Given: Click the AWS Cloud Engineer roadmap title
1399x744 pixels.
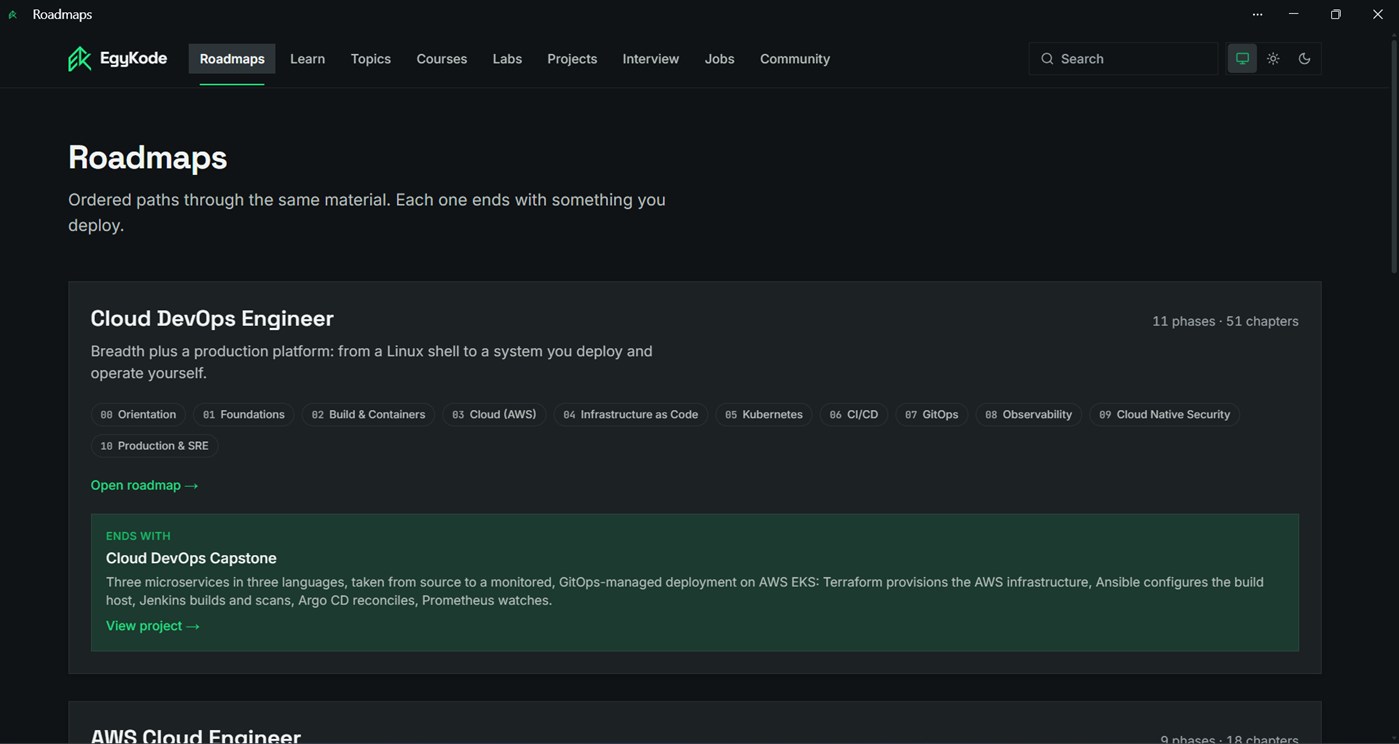Looking at the screenshot, I should 196,735.
